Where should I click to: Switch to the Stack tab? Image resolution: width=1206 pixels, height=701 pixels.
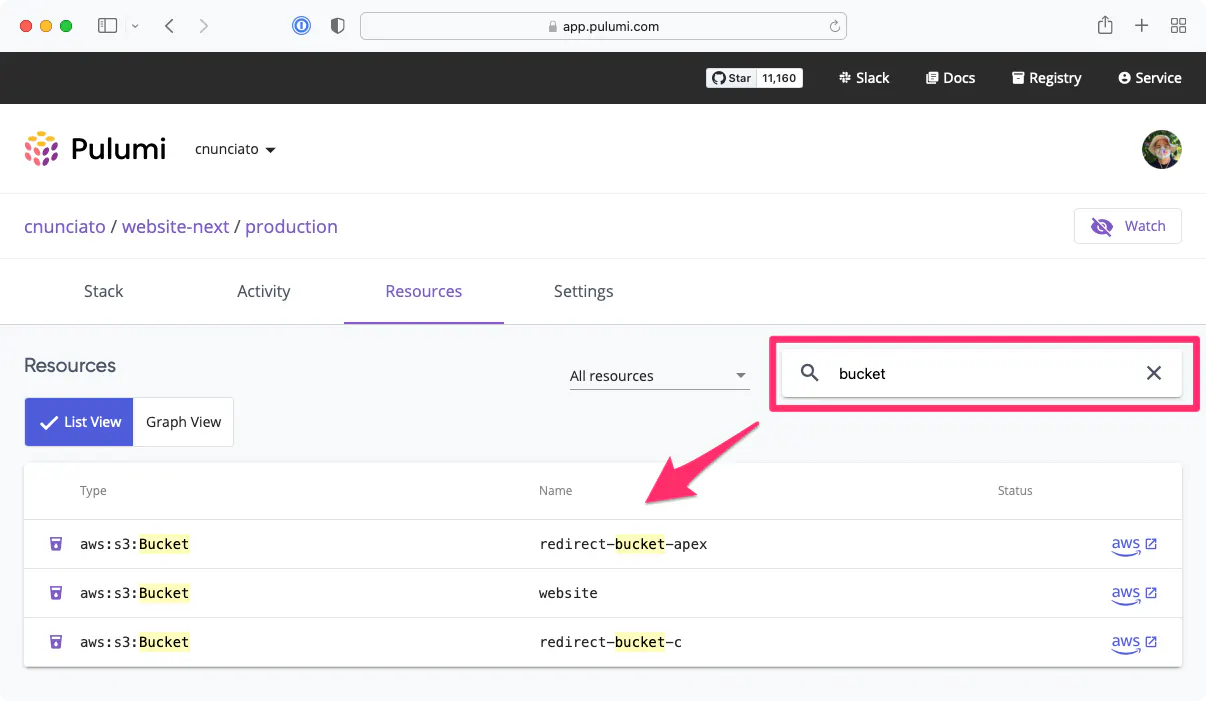[x=103, y=291]
